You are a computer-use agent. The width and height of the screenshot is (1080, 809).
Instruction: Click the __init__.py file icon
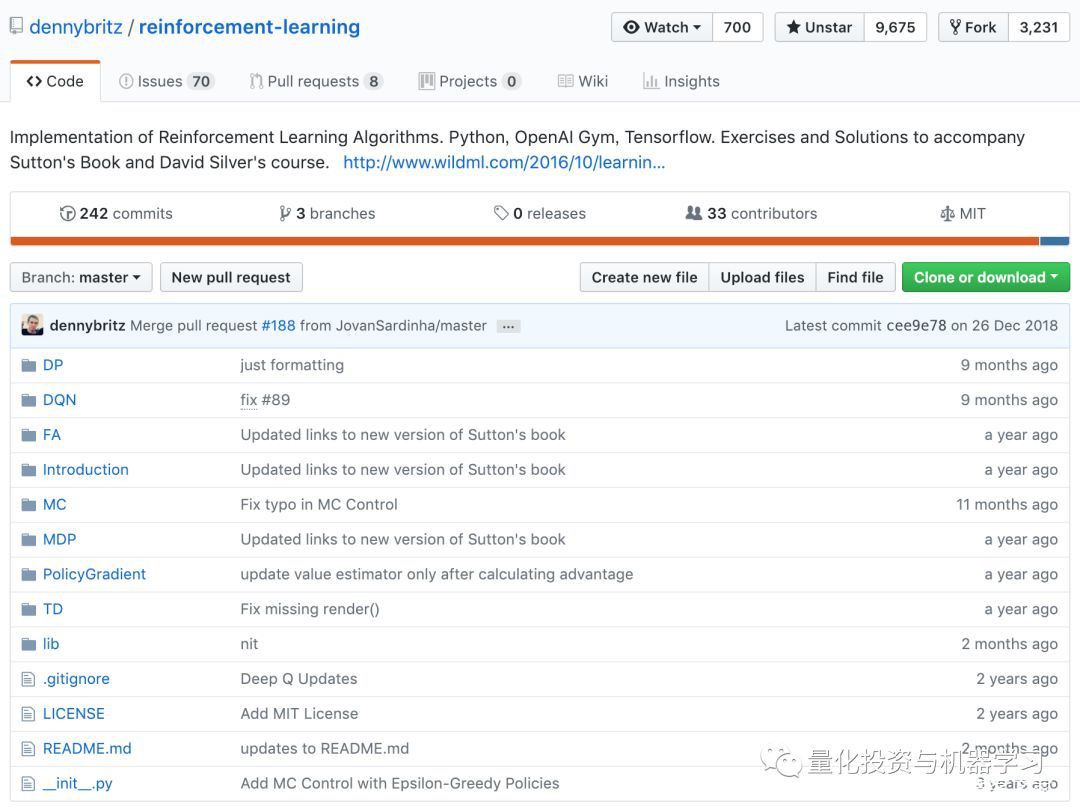(28, 784)
